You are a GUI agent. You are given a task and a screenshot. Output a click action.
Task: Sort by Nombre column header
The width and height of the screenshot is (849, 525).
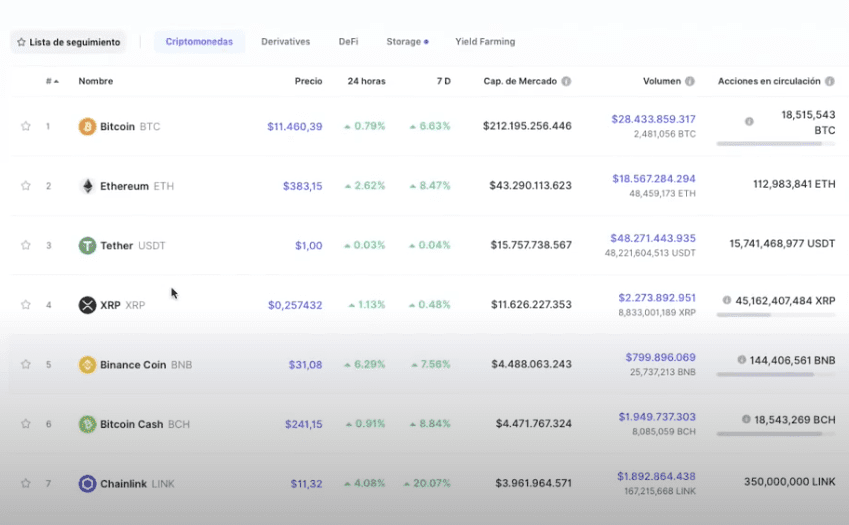click(x=96, y=81)
